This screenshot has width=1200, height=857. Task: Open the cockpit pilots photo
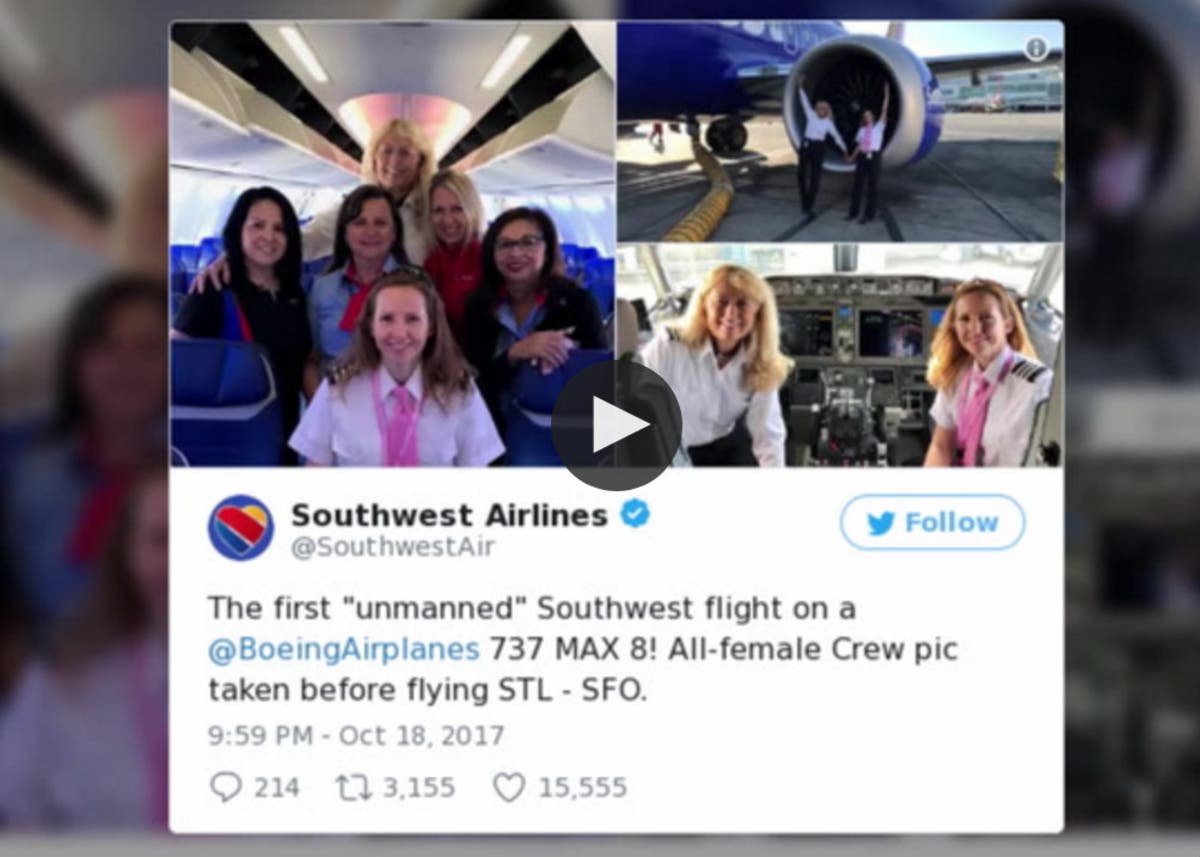click(840, 356)
